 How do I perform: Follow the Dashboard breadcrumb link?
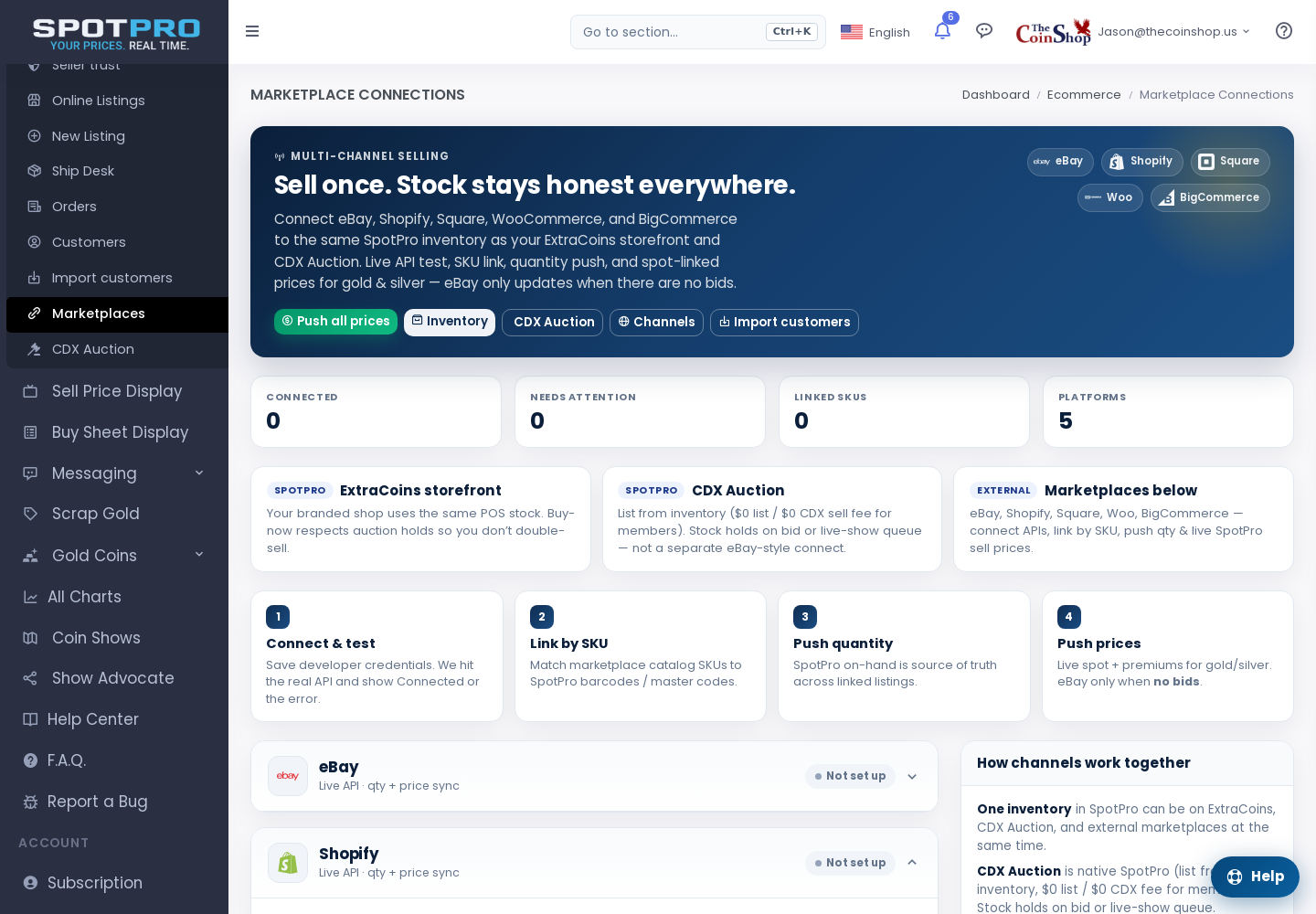(x=995, y=95)
